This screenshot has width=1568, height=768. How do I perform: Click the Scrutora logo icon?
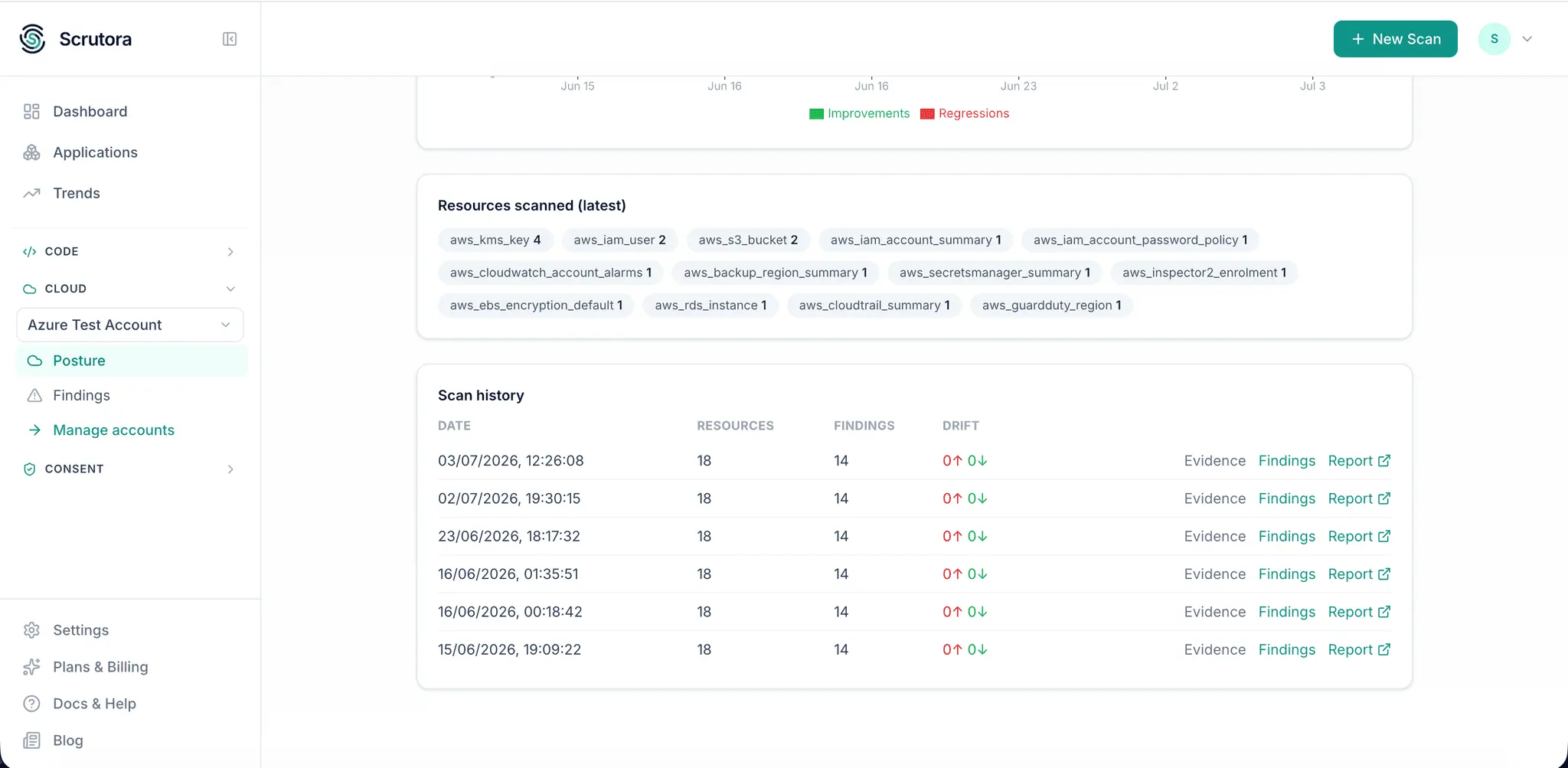(x=33, y=39)
